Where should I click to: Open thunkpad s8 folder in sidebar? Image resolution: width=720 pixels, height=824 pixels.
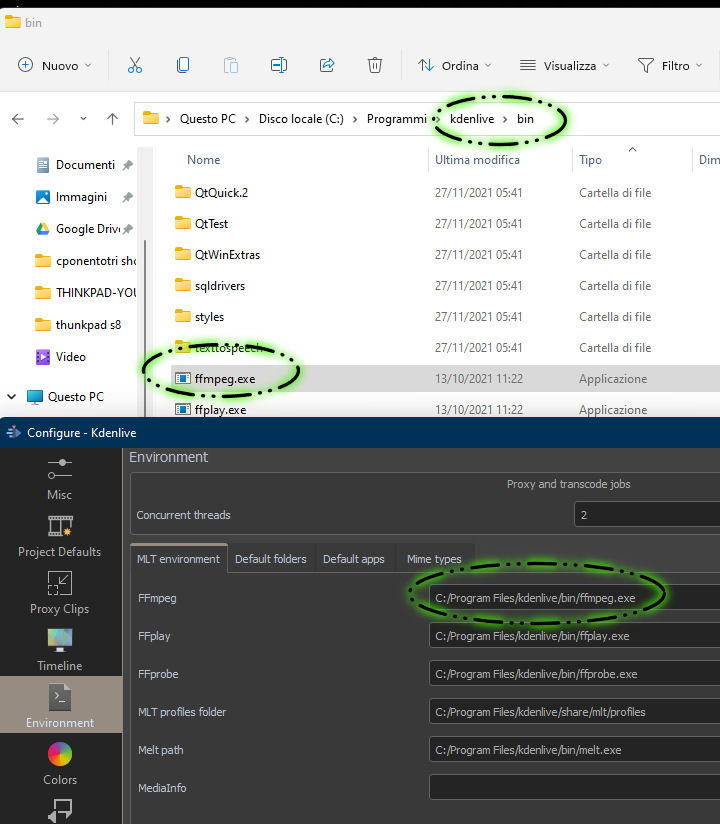[79, 325]
